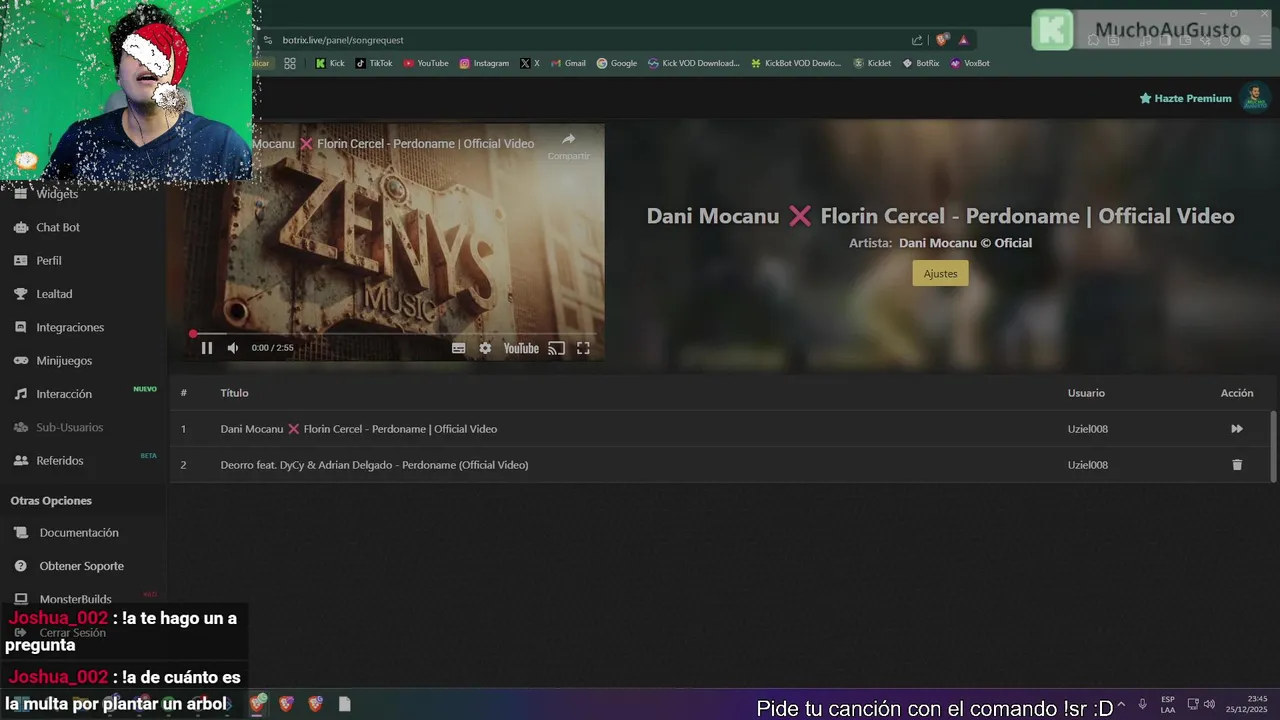
Task: Open the Gmail bookmark
Action: coord(568,63)
